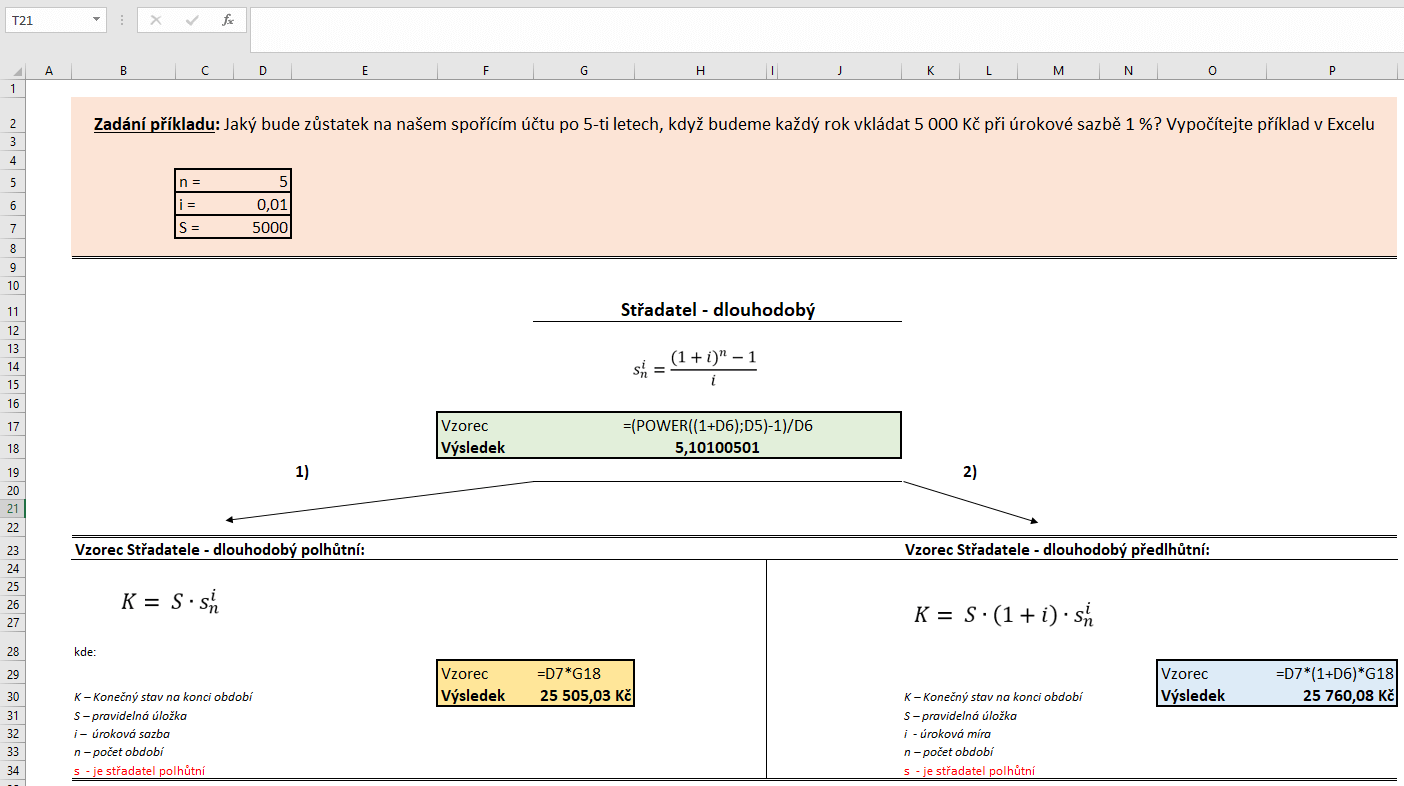This screenshot has width=1404, height=786.
Task: Select row 7 header
Action: [x=12, y=228]
